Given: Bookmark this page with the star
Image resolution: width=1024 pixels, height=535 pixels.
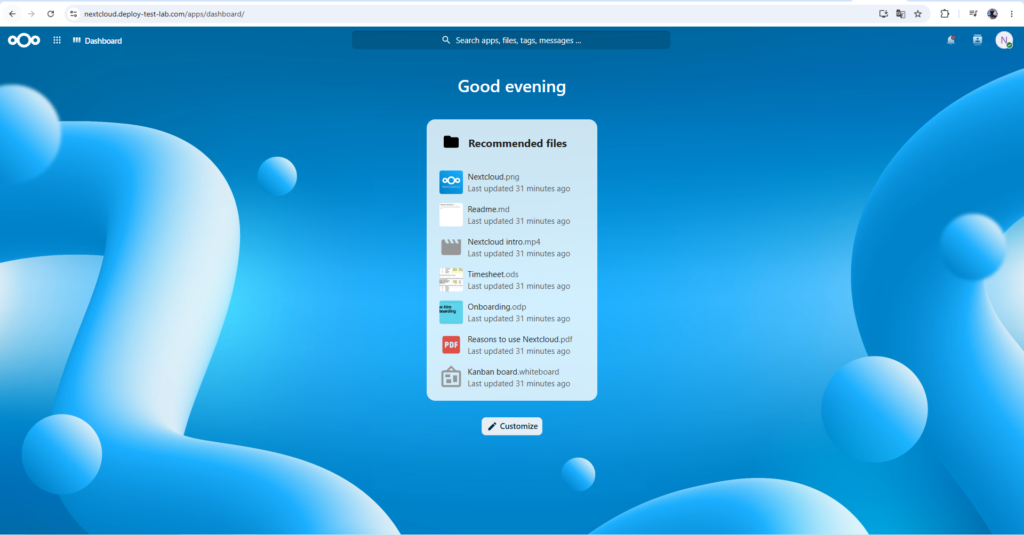Looking at the screenshot, I should click(x=918, y=14).
